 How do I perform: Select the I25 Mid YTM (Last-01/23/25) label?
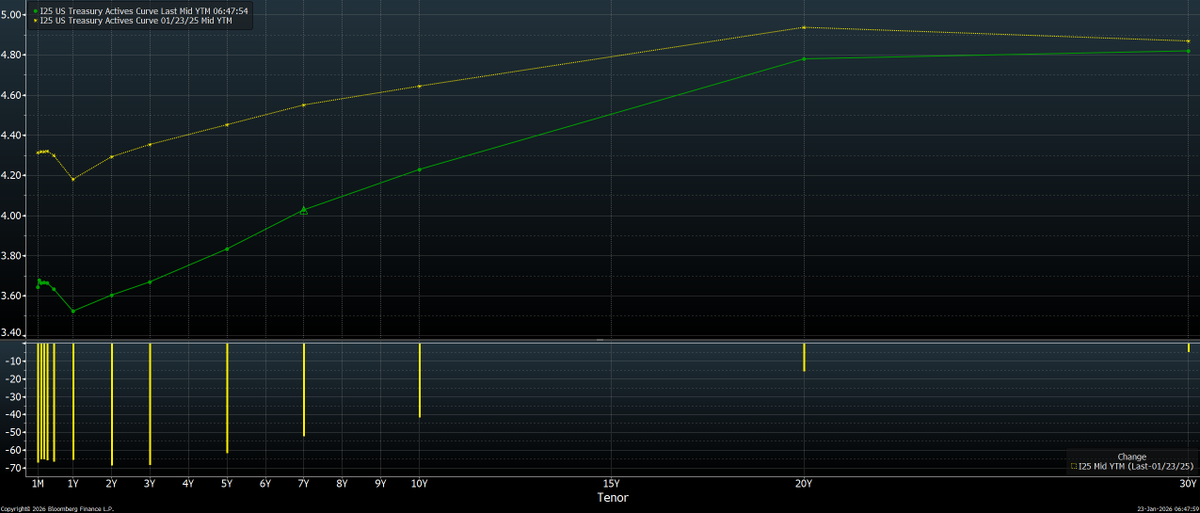tap(1137, 466)
